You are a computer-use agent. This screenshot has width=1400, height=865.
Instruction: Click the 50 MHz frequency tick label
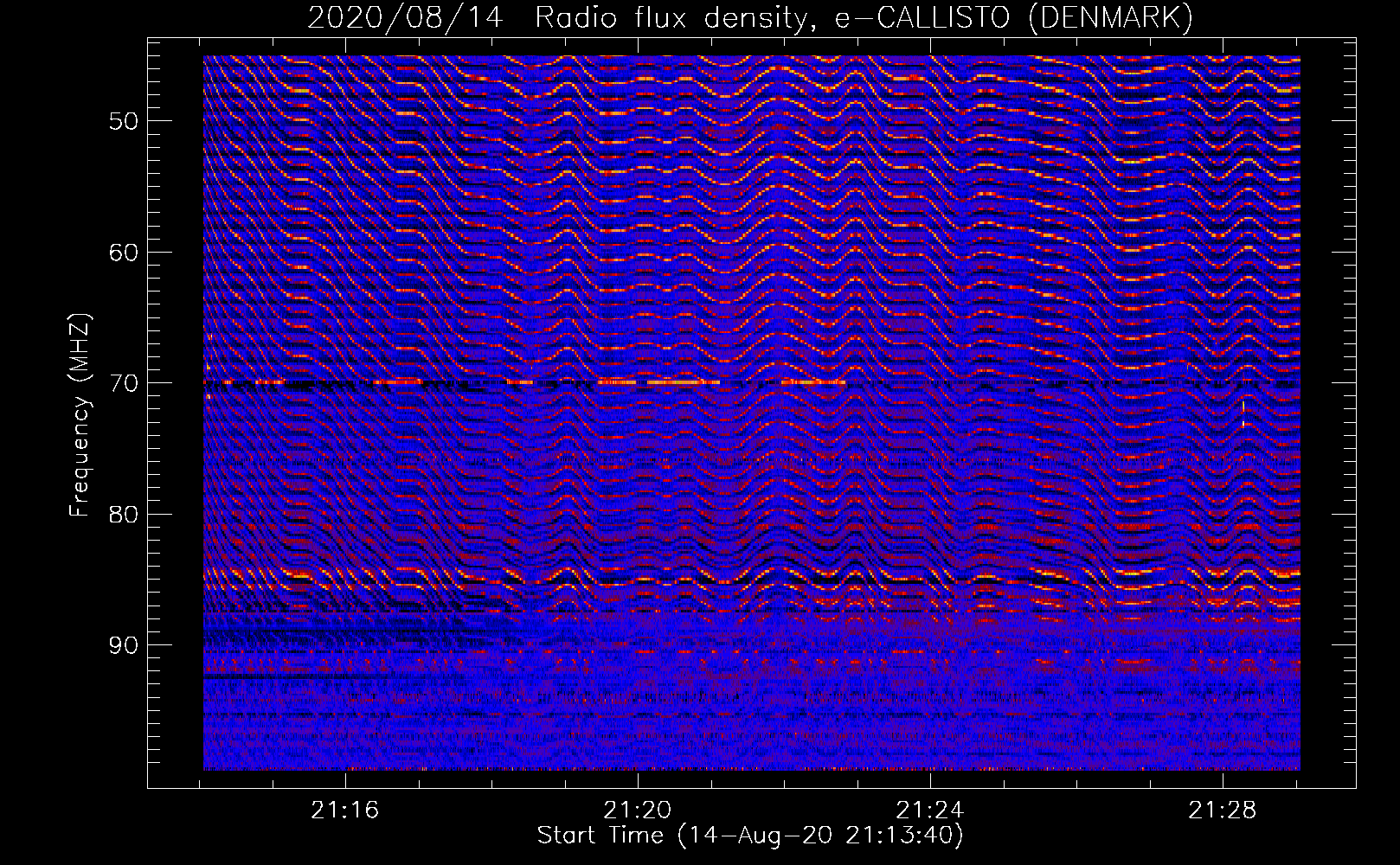coord(123,121)
